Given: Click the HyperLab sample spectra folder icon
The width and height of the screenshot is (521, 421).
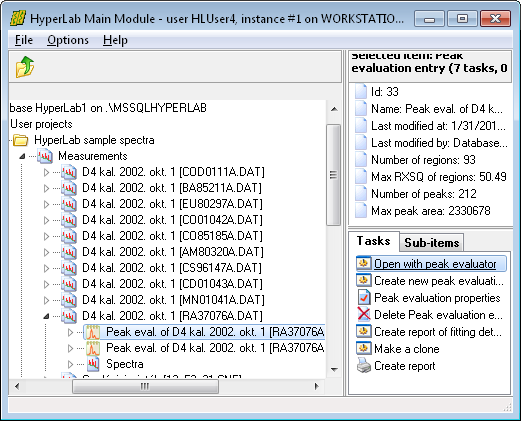Looking at the screenshot, I should 21,140.
